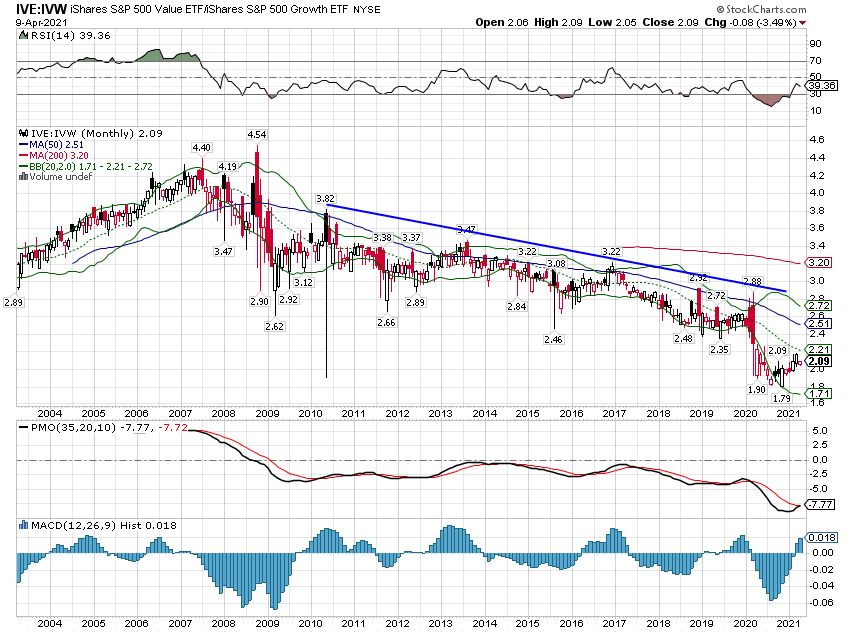Click the 2.66 low price label
The image size is (850, 633).
pos(387,322)
